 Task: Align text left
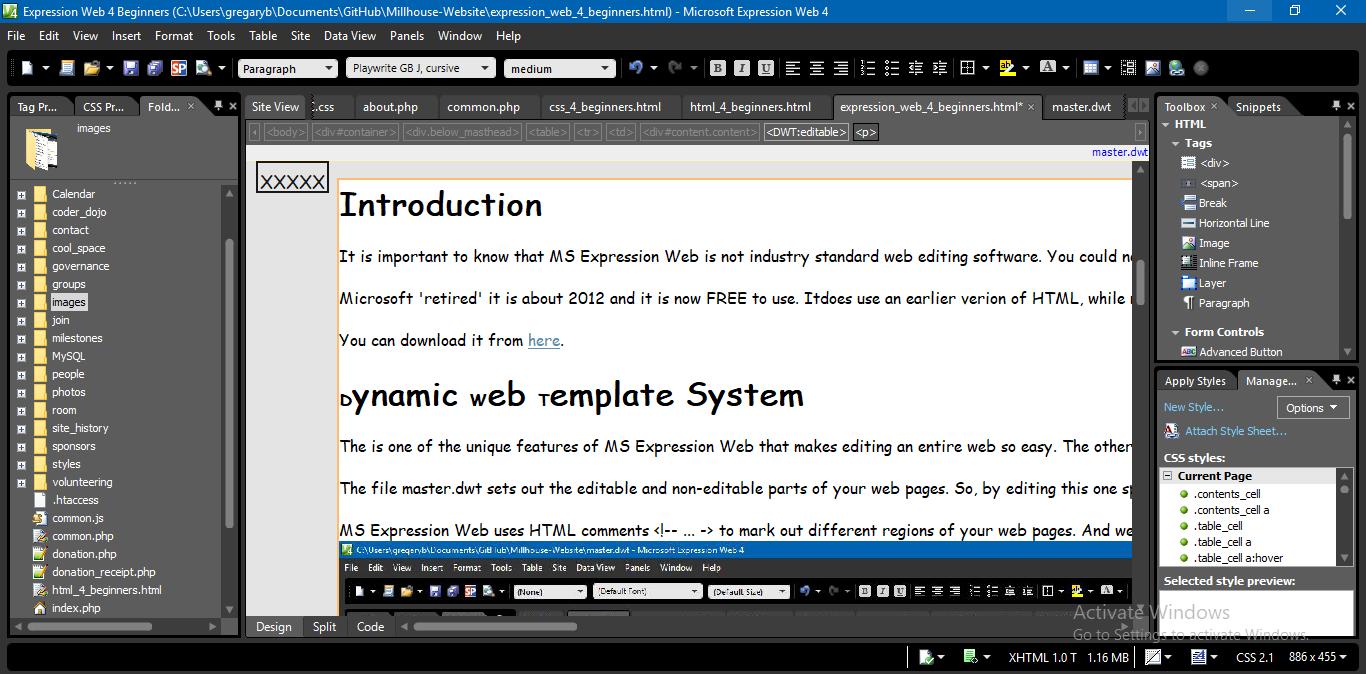point(793,68)
